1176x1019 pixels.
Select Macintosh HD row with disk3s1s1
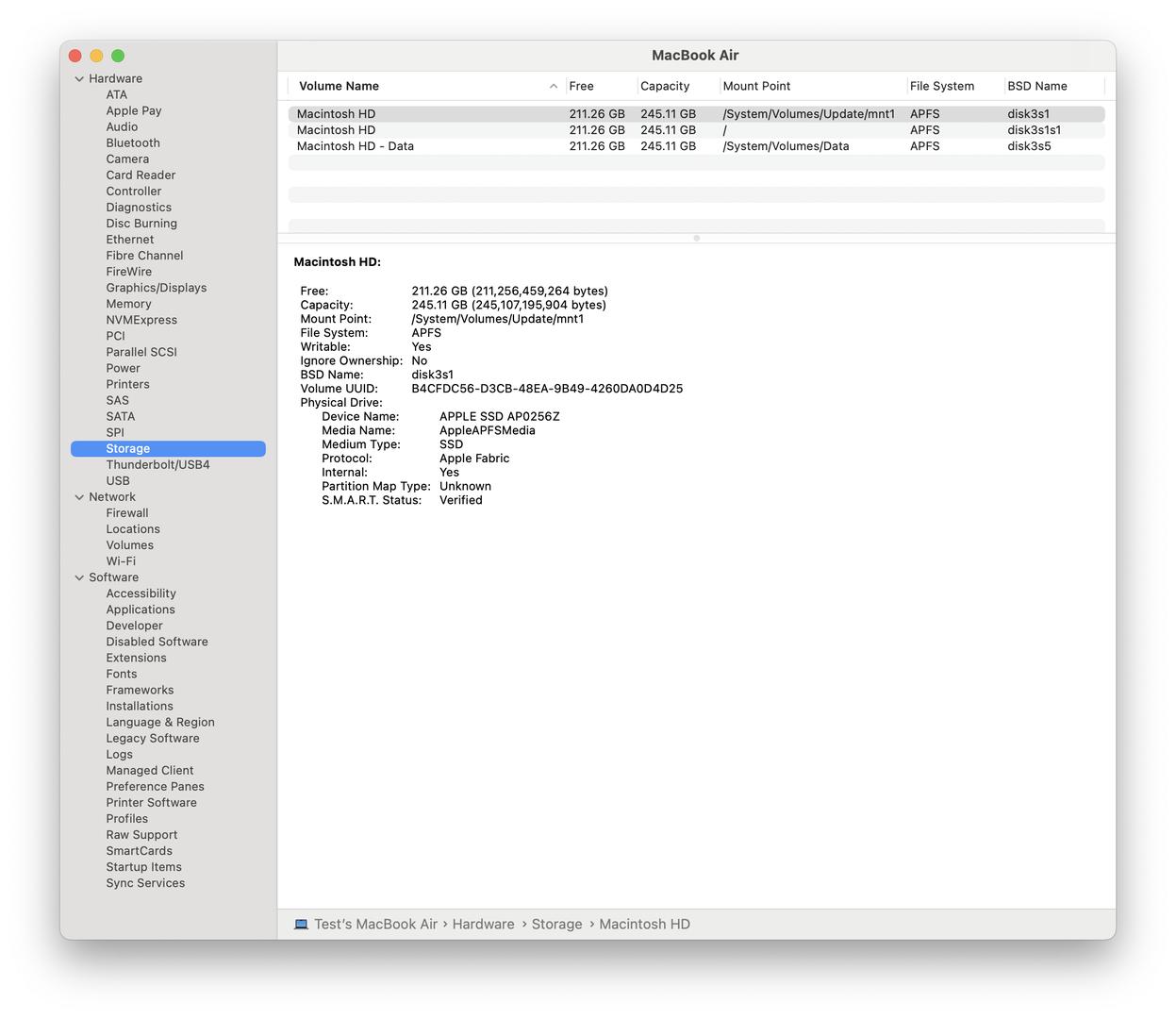click(x=696, y=130)
